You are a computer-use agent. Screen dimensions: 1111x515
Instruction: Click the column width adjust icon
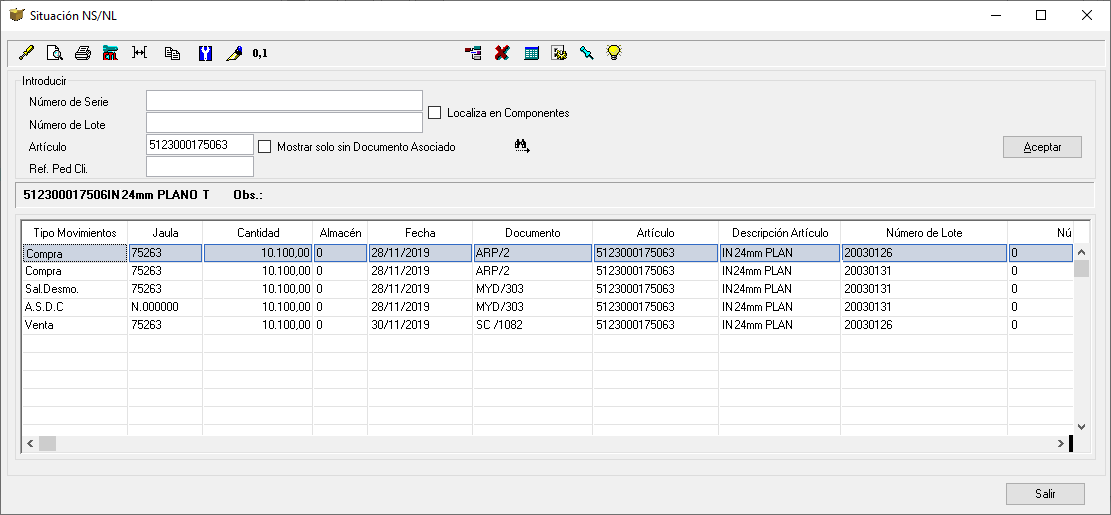tap(140, 52)
